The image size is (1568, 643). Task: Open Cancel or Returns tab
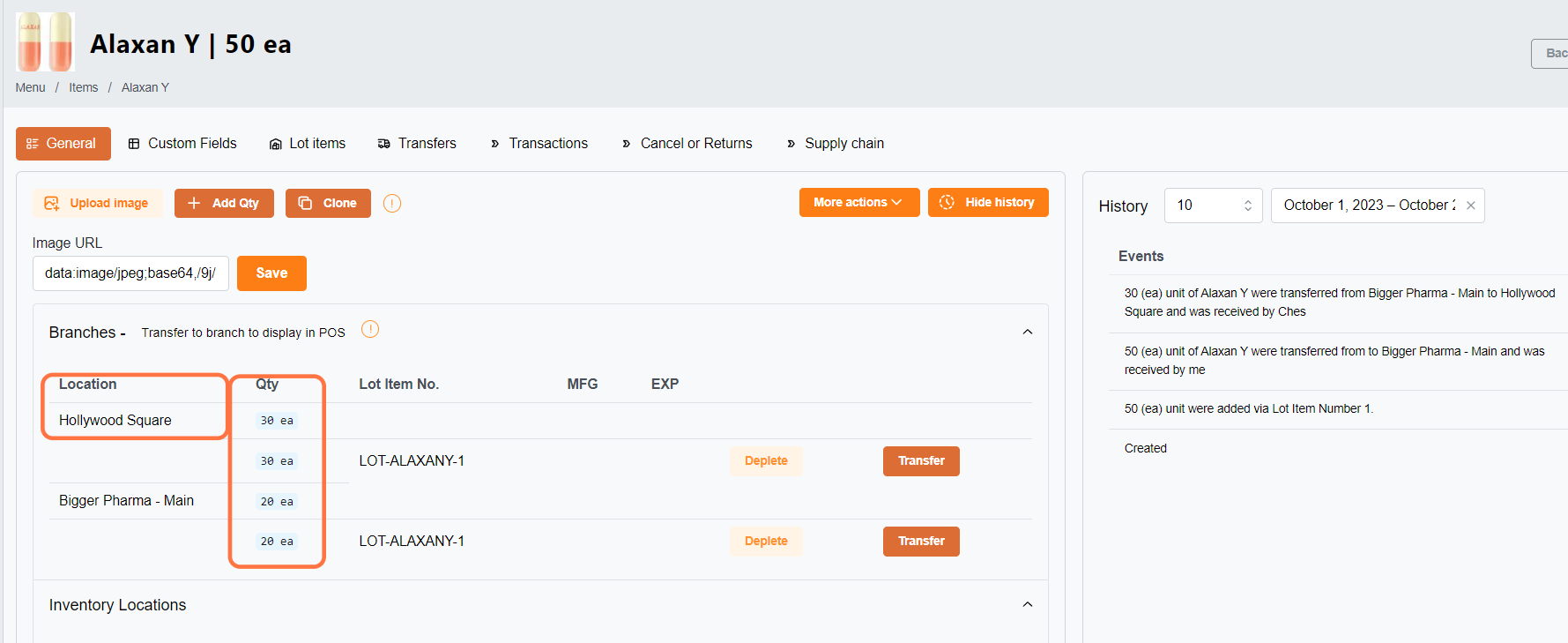[x=687, y=144]
